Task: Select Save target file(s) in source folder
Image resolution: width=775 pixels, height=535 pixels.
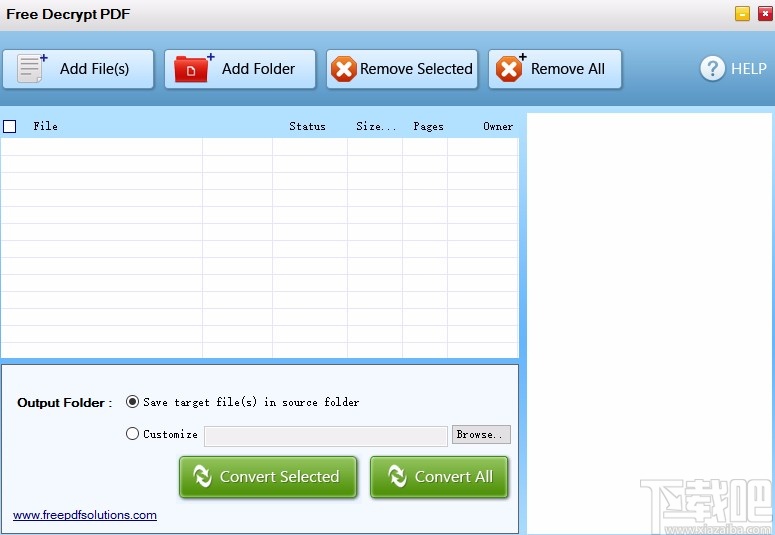Action: 132,401
